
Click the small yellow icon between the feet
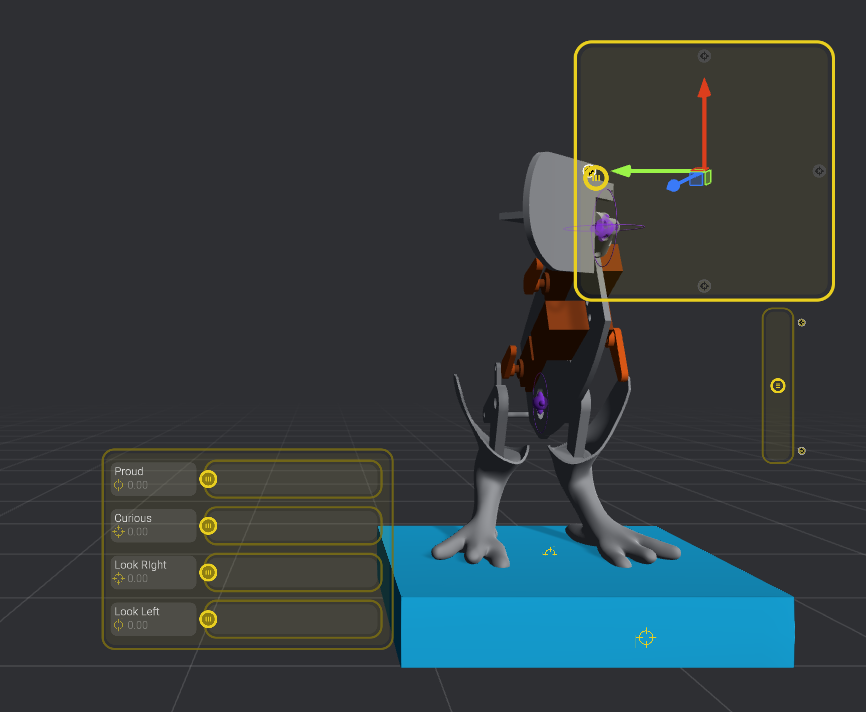[550, 551]
